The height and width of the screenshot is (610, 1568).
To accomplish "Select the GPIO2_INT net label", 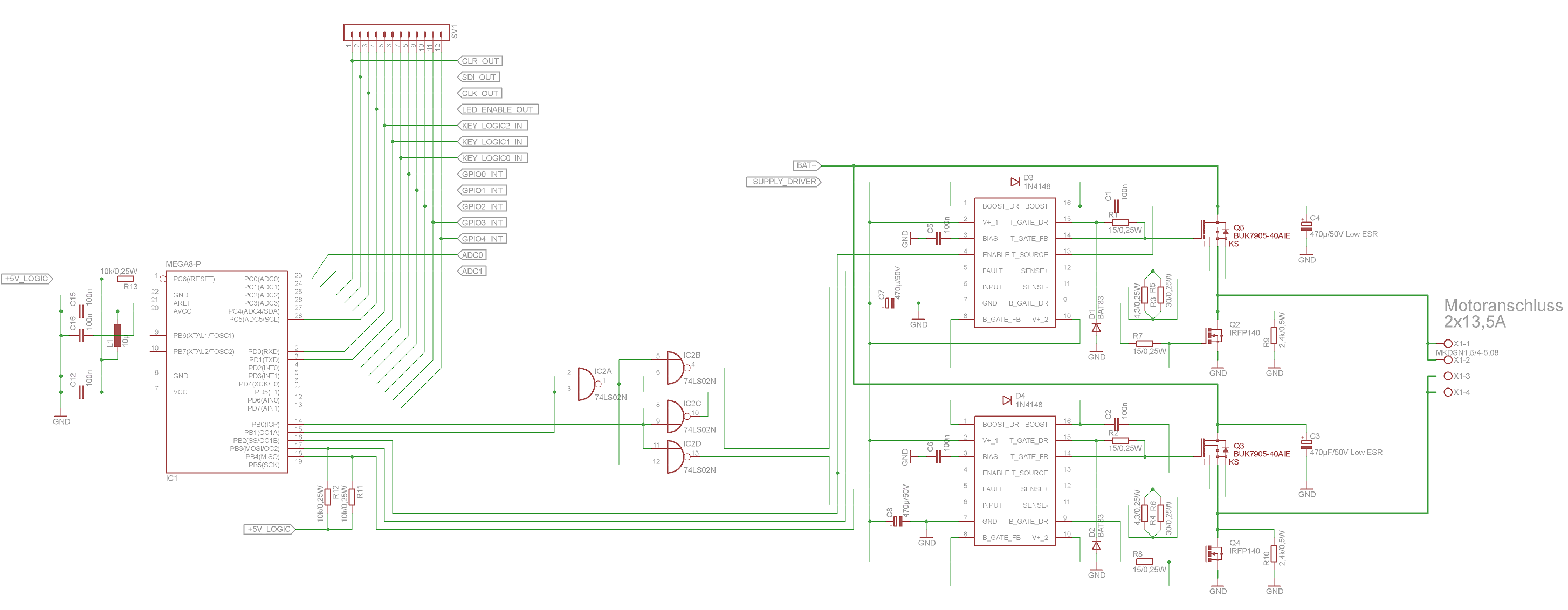I will pos(482,206).
